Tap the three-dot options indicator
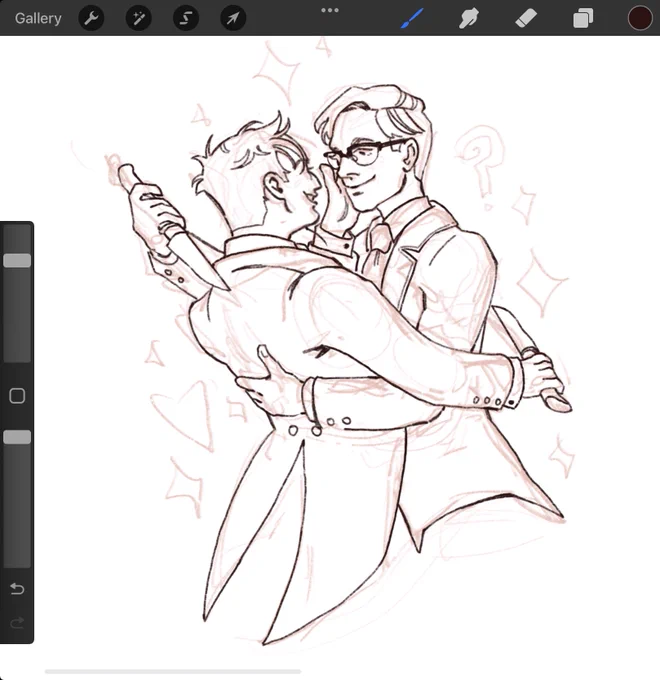The width and height of the screenshot is (660, 680). [330, 10]
